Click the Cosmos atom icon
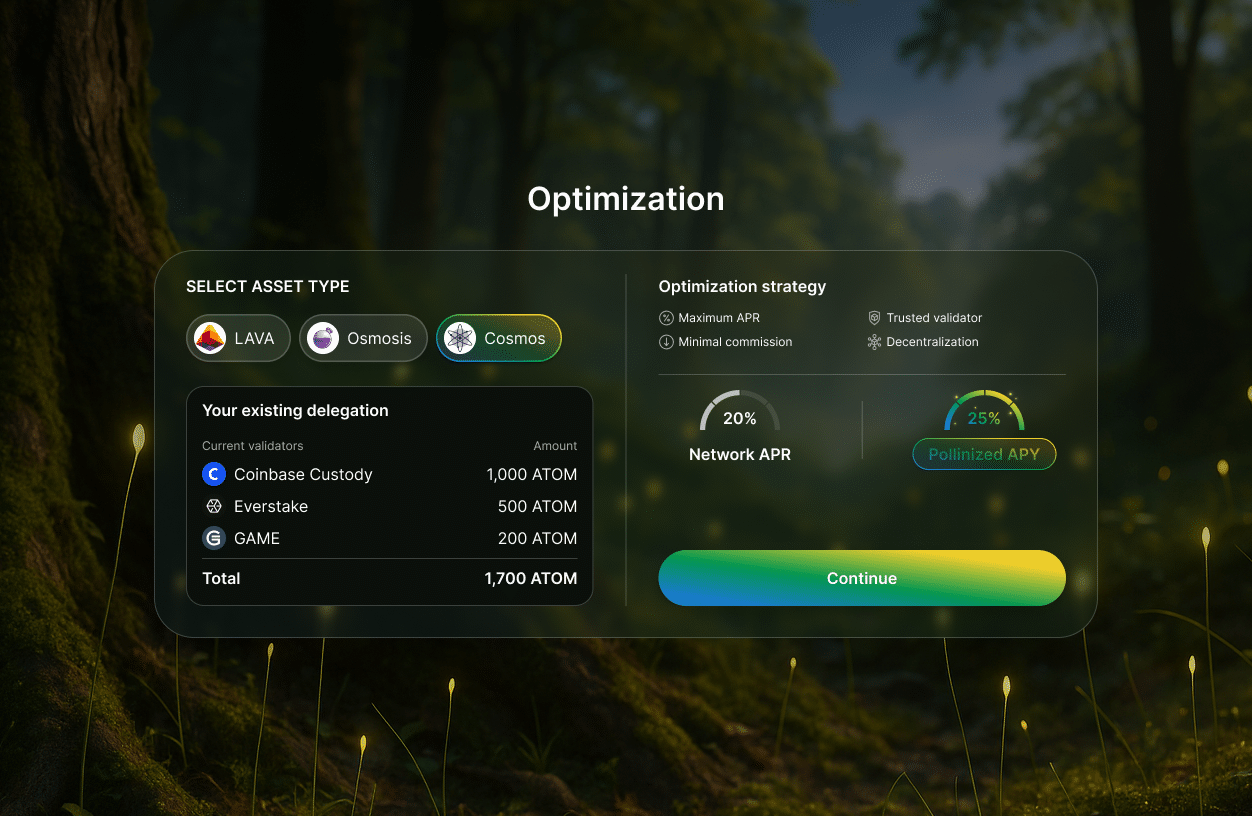 (x=459, y=338)
